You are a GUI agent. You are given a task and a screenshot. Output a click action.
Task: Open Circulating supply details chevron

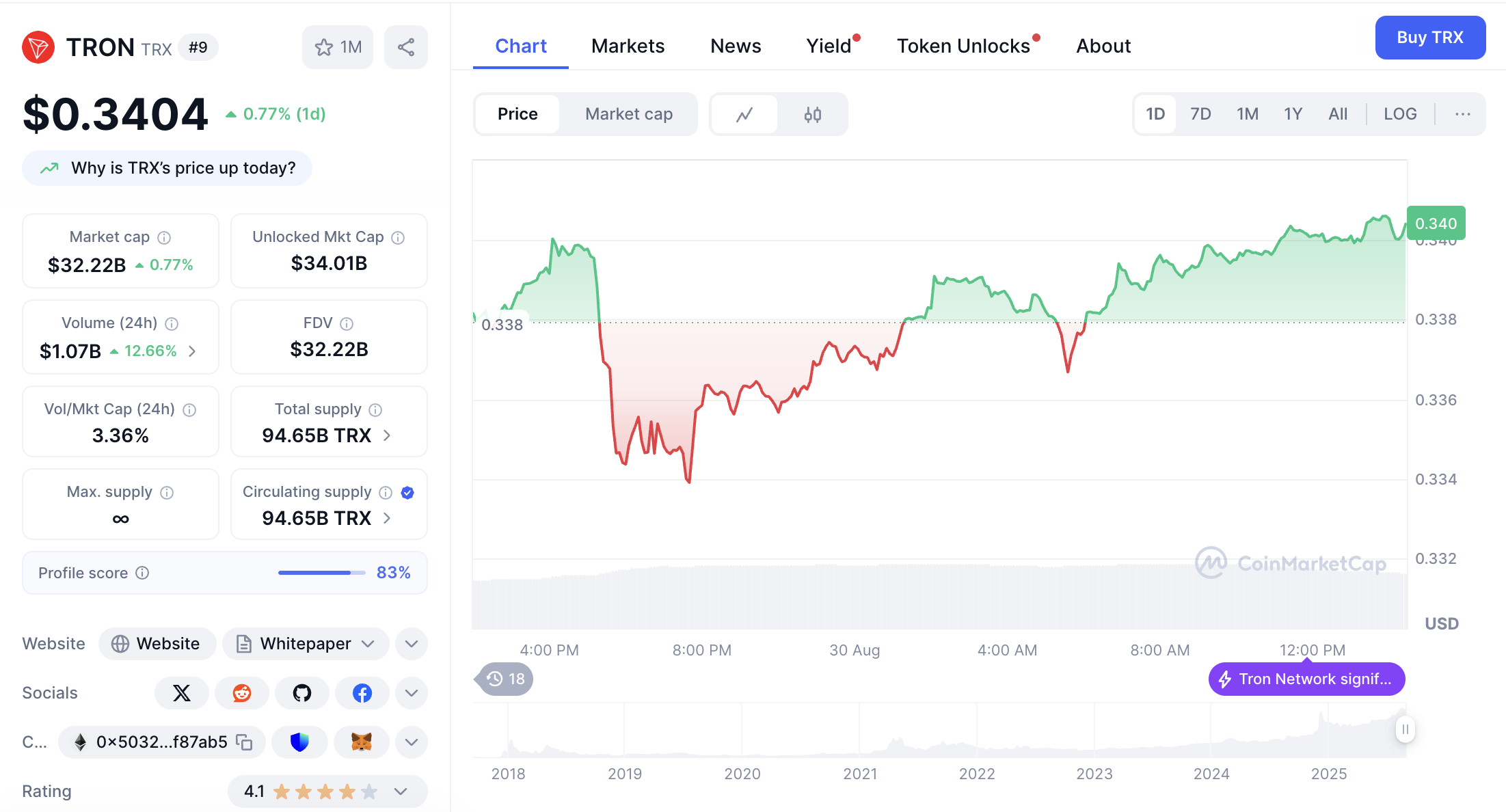387,518
